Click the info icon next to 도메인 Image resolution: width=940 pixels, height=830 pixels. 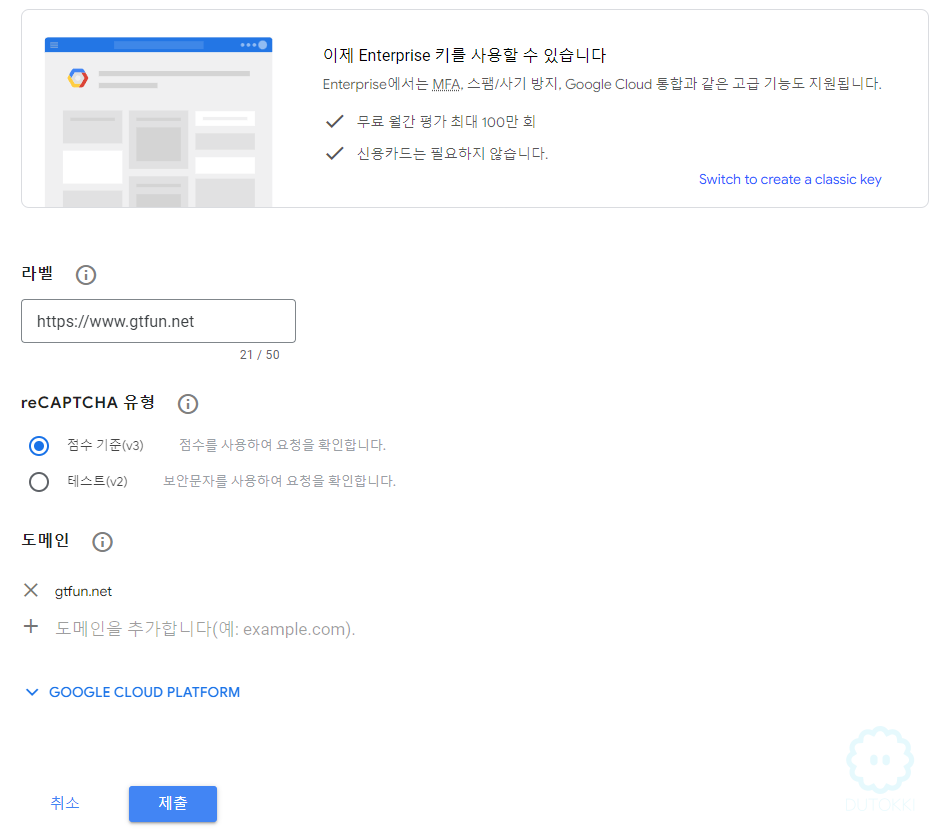click(103, 542)
